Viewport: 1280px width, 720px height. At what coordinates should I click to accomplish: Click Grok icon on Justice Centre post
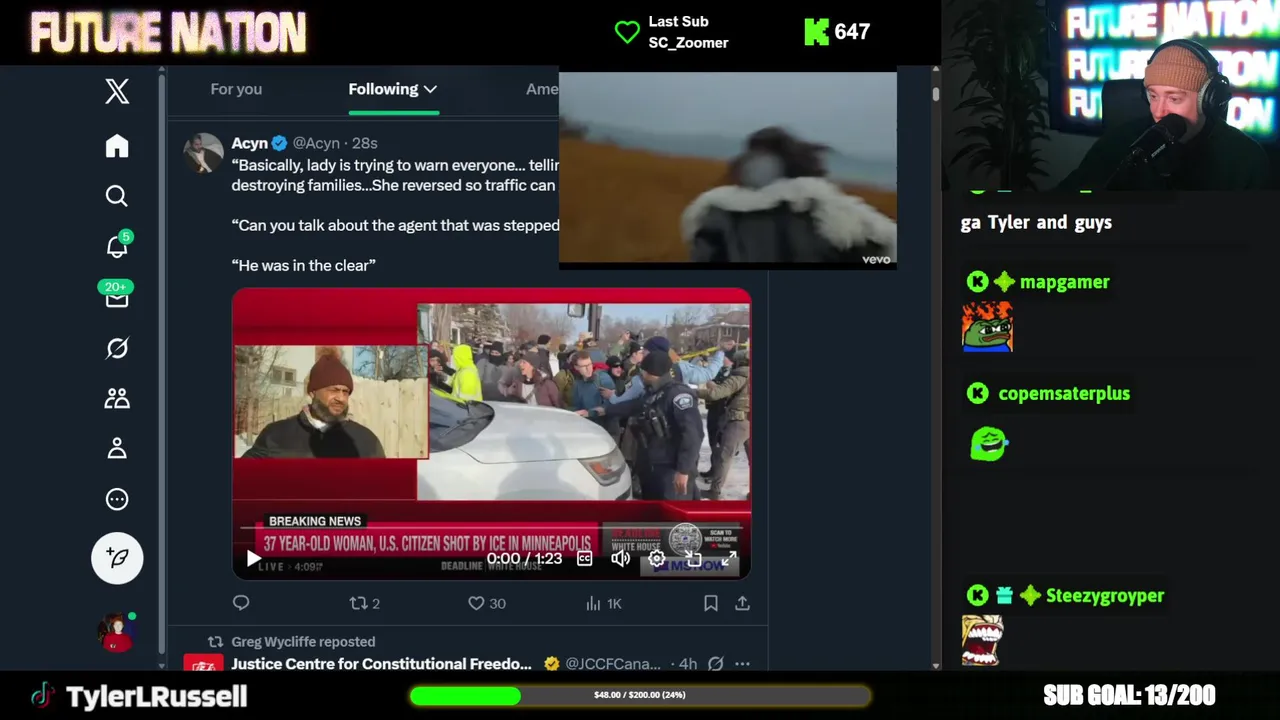click(715, 664)
